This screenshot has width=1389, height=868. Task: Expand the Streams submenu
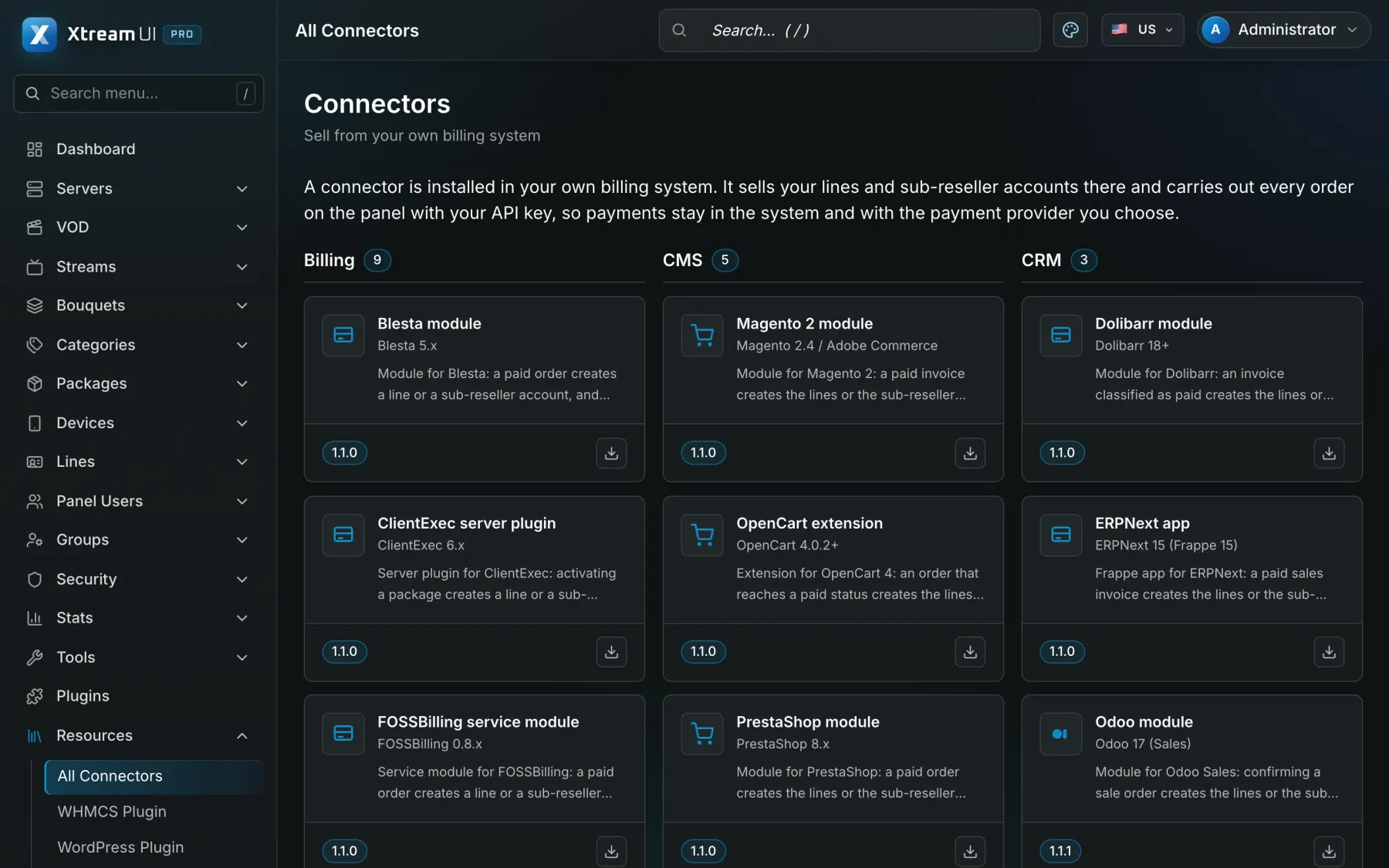tap(139, 267)
